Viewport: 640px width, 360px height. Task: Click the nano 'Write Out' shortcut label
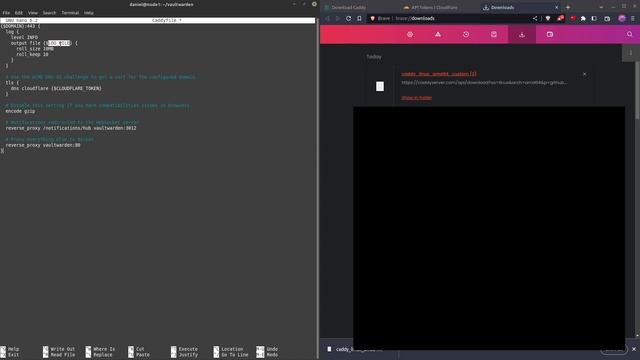62,349
